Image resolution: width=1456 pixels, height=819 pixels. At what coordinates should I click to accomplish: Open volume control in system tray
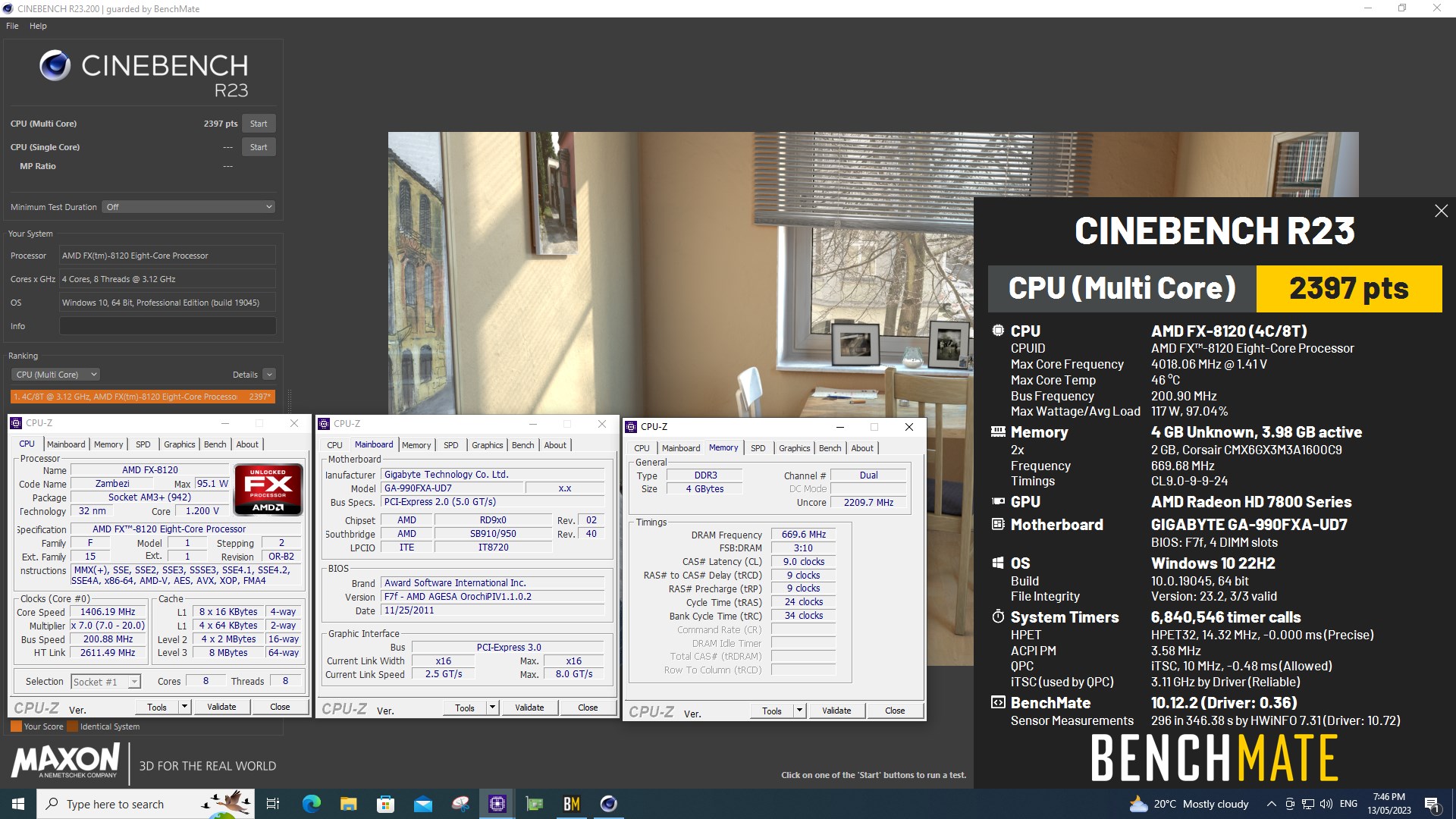(x=1326, y=804)
